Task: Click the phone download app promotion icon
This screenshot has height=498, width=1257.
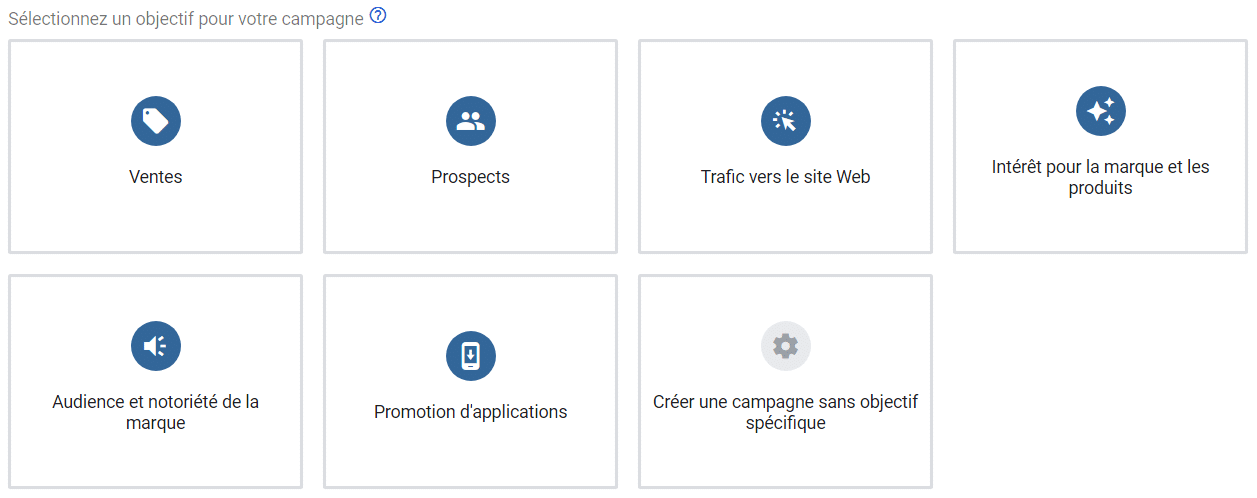Action: click(470, 356)
